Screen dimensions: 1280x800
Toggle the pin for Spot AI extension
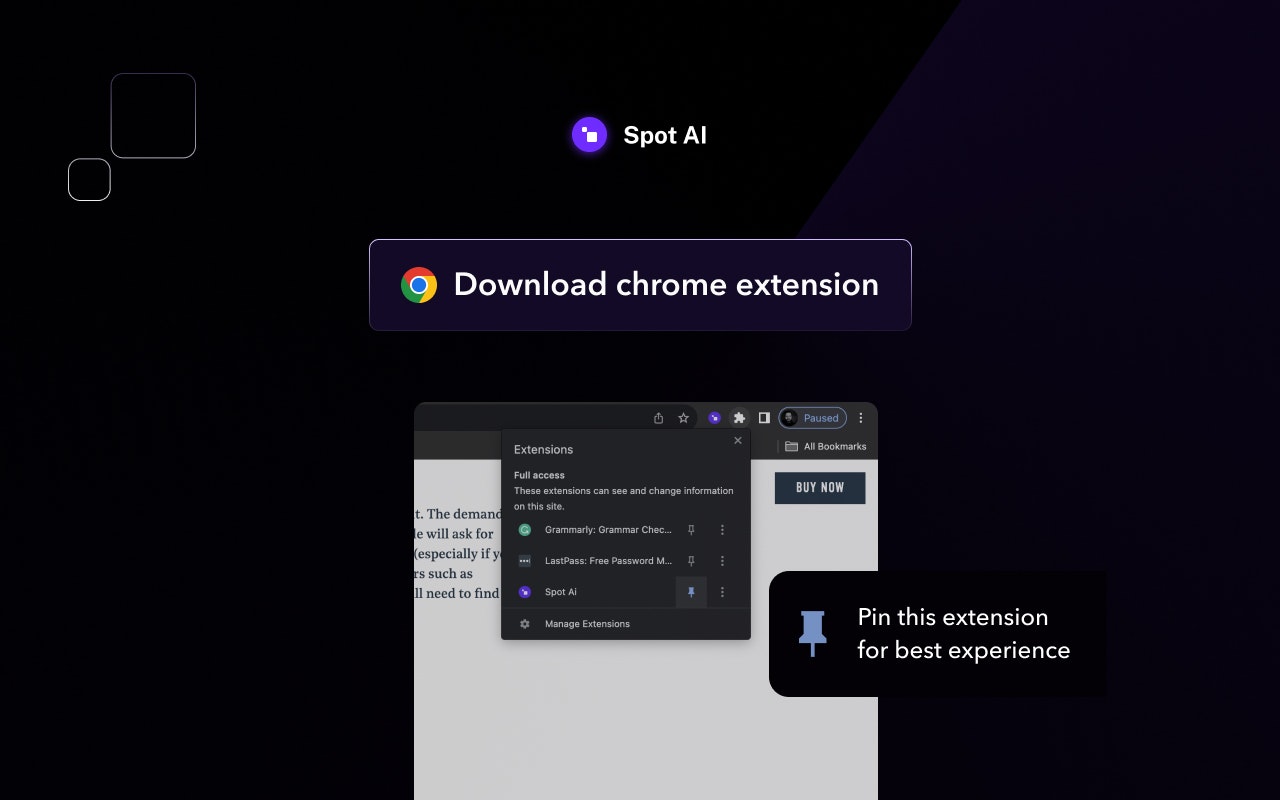691,592
